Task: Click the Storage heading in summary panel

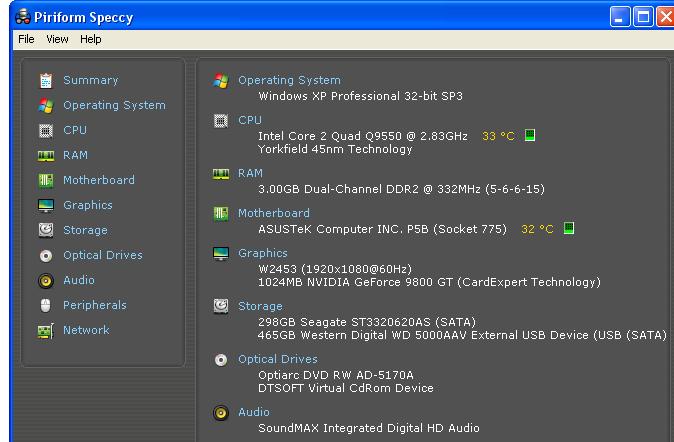Action: coord(260,306)
